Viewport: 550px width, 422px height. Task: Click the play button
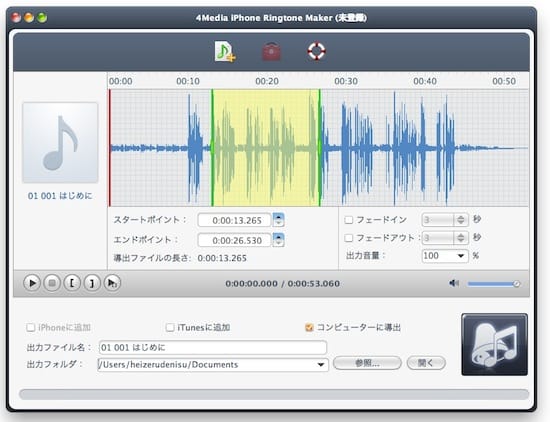click(x=32, y=283)
